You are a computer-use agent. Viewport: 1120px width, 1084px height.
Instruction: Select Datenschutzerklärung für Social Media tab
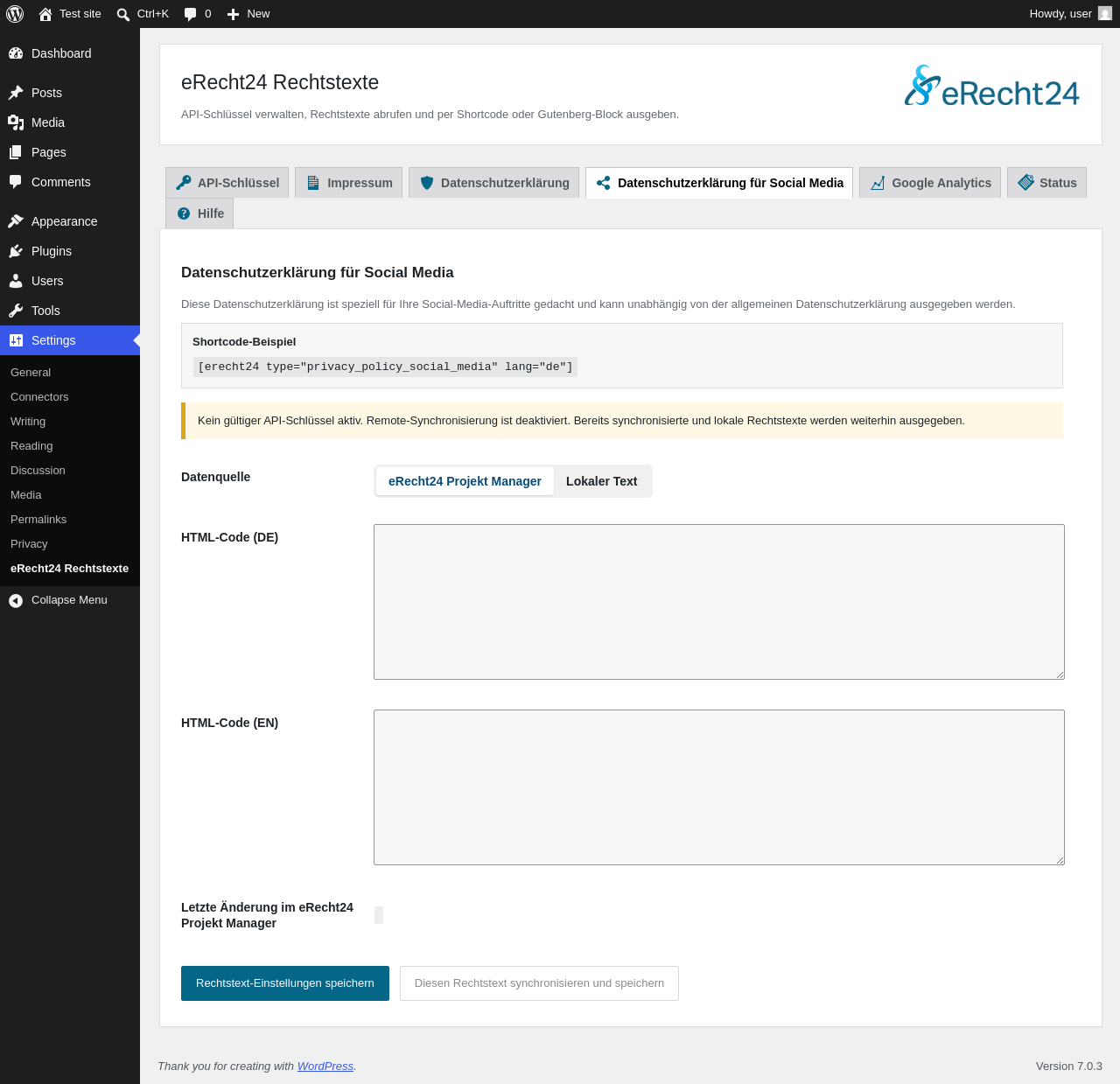point(719,183)
